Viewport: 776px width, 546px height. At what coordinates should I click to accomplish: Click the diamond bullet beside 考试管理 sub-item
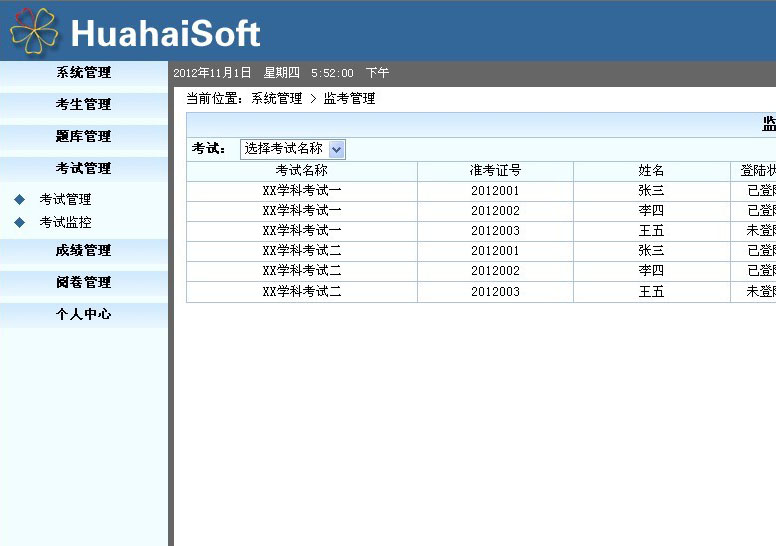coord(20,199)
